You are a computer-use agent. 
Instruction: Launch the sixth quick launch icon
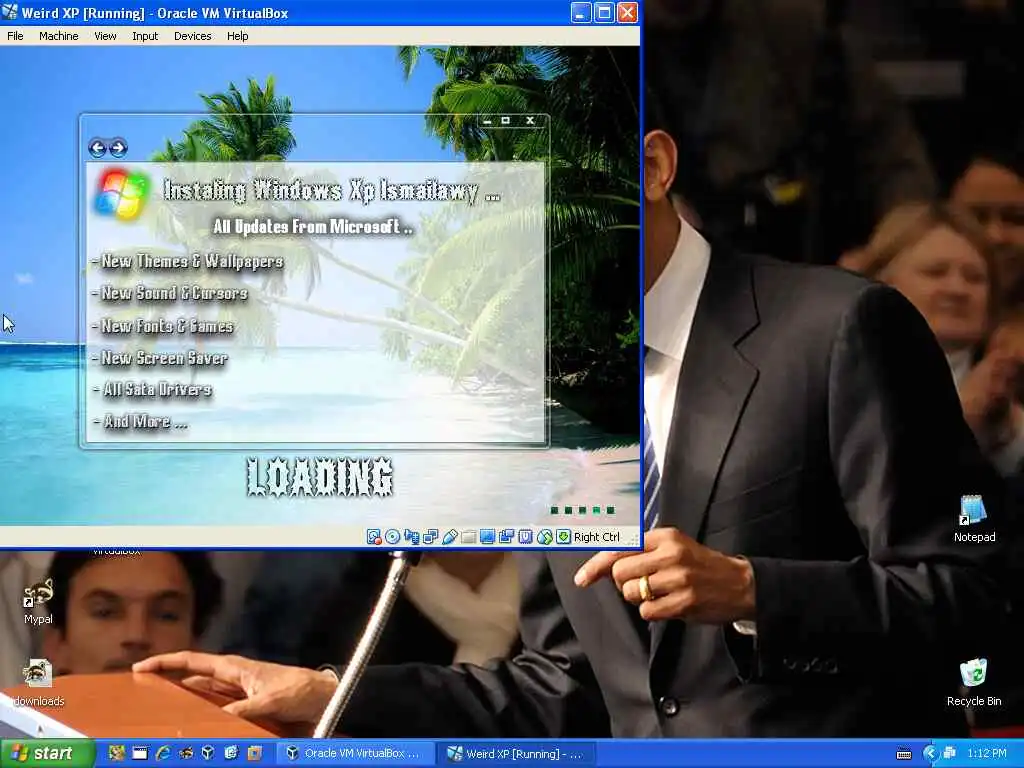(x=231, y=753)
